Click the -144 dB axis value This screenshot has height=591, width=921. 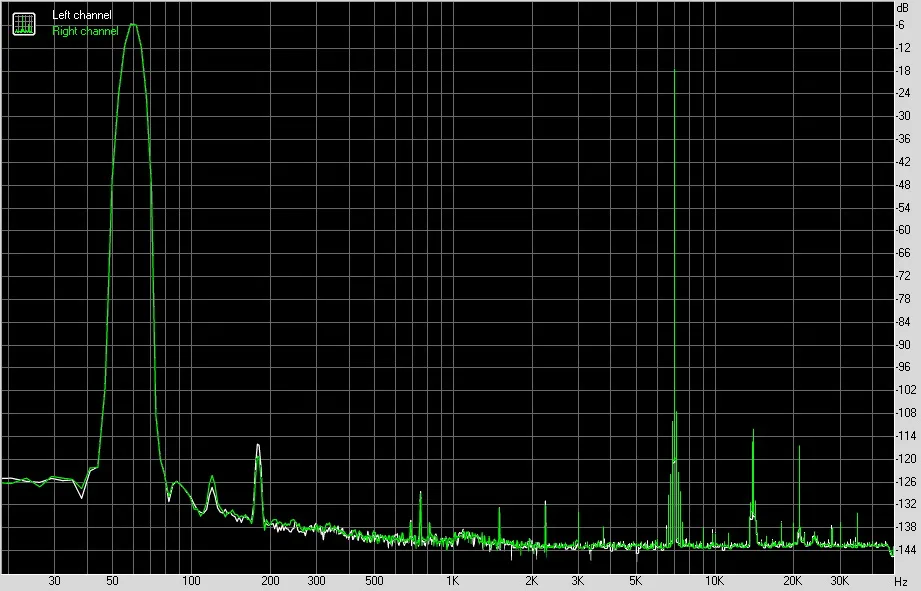click(x=905, y=550)
